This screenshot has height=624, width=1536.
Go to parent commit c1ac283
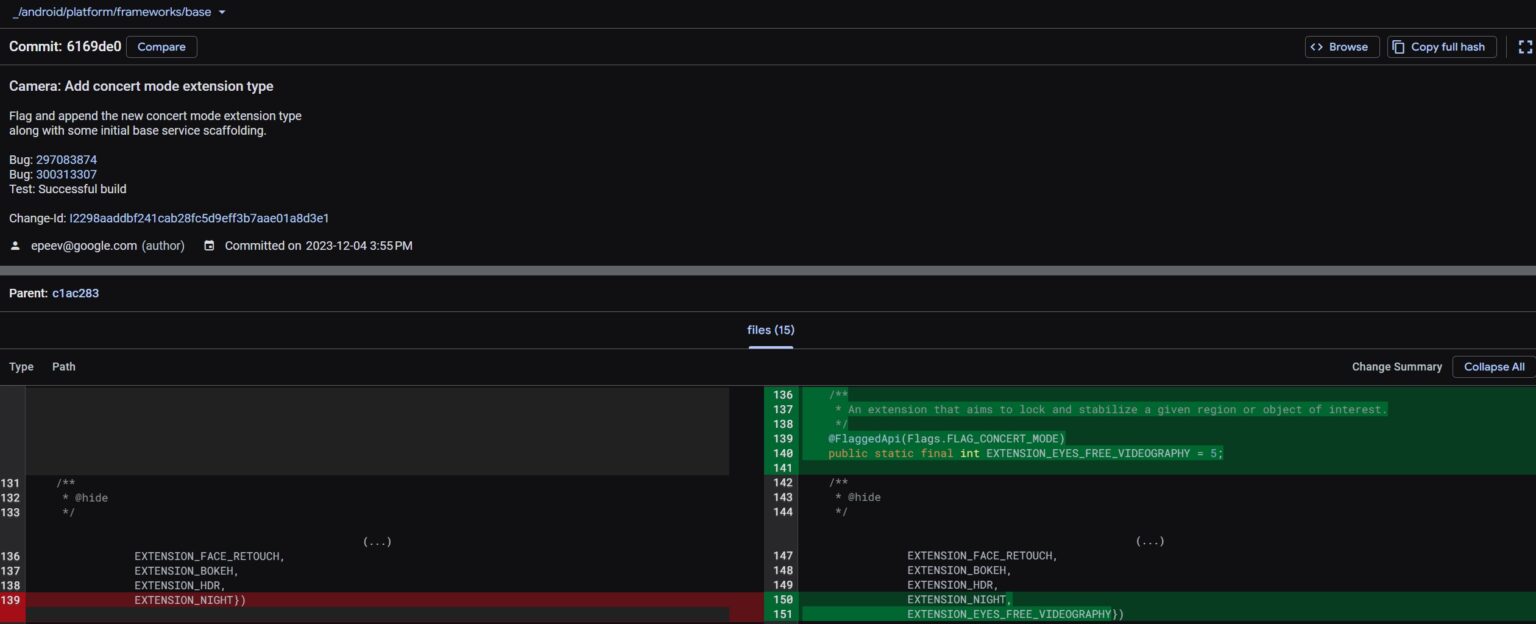[x=75, y=293]
